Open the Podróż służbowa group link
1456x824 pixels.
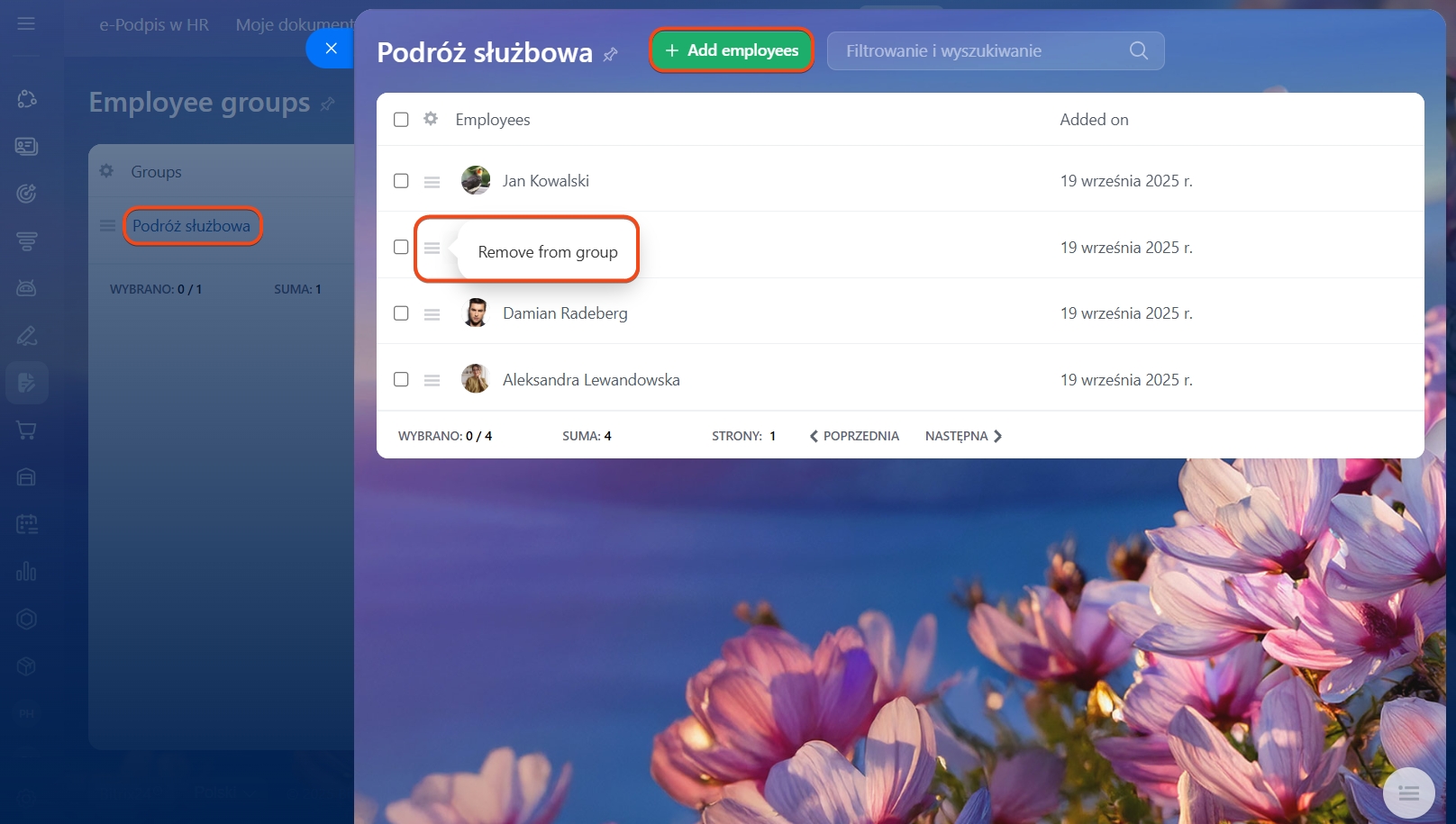(x=192, y=226)
